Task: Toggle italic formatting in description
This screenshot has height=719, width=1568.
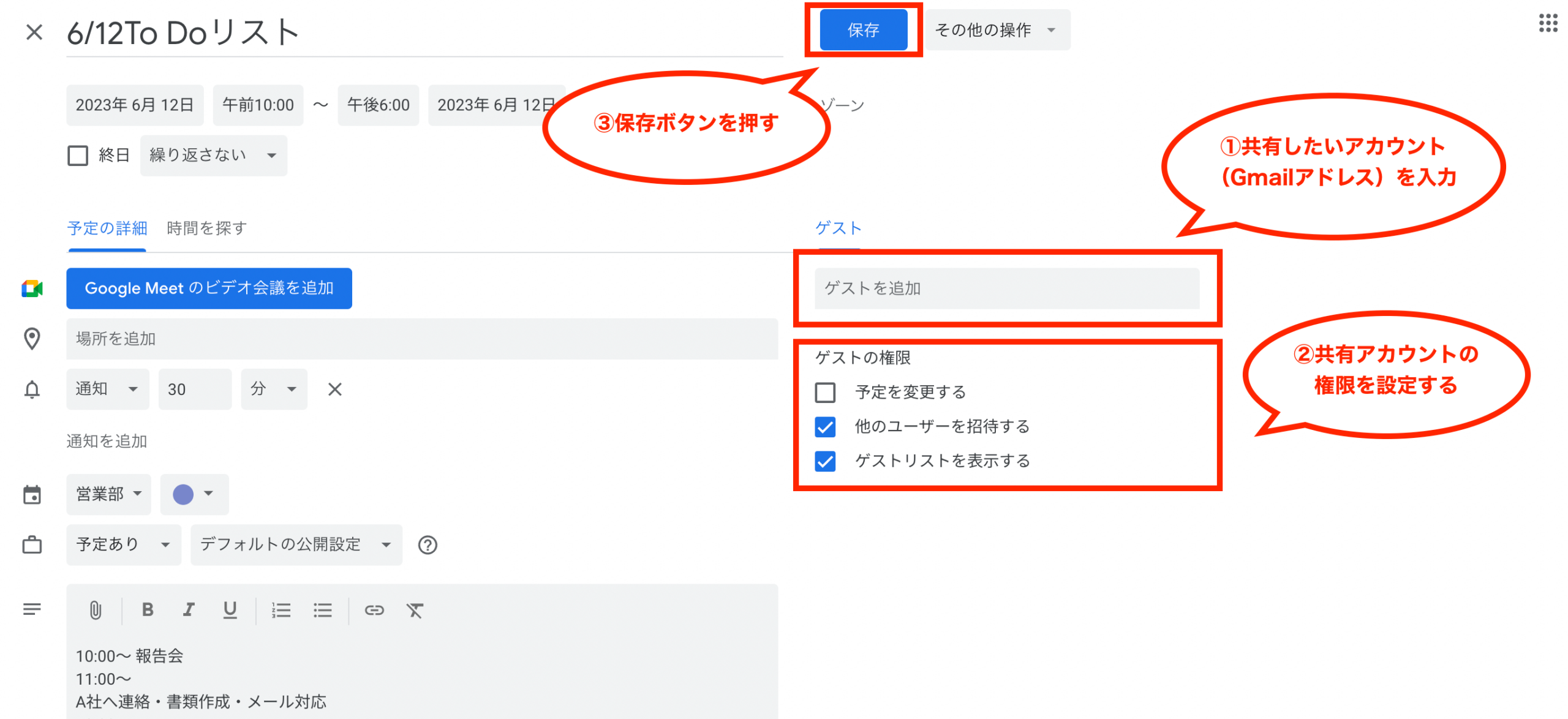Action: tap(189, 610)
